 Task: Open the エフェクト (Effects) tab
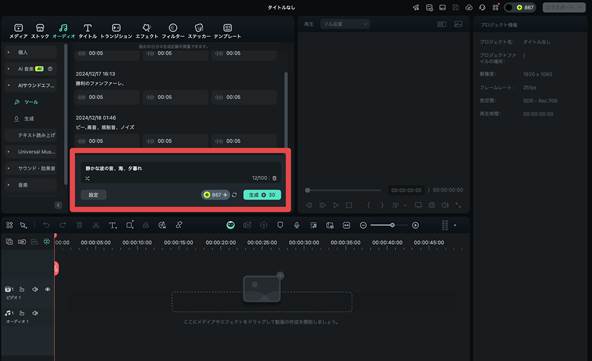[146, 31]
